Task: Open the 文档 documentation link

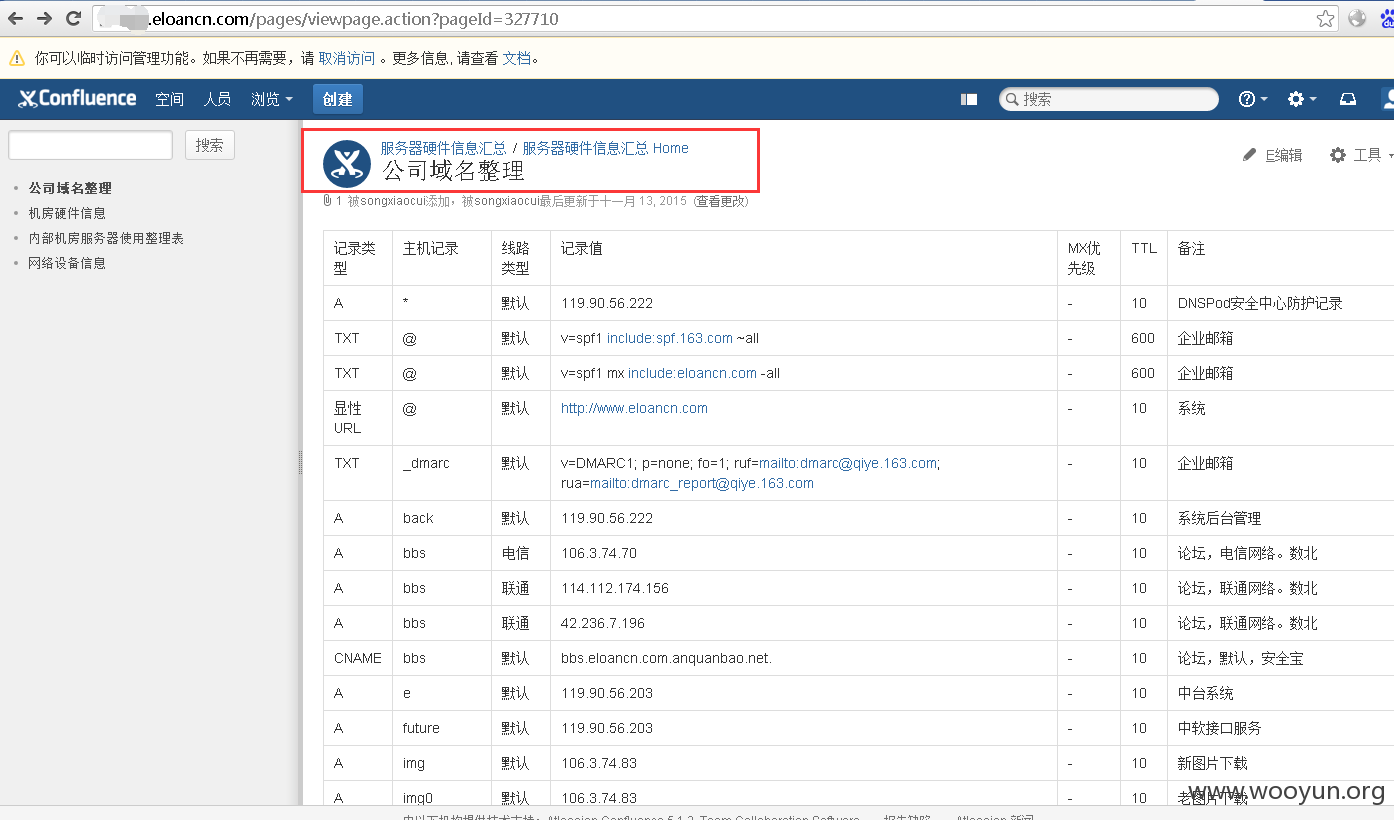Action: tap(516, 58)
